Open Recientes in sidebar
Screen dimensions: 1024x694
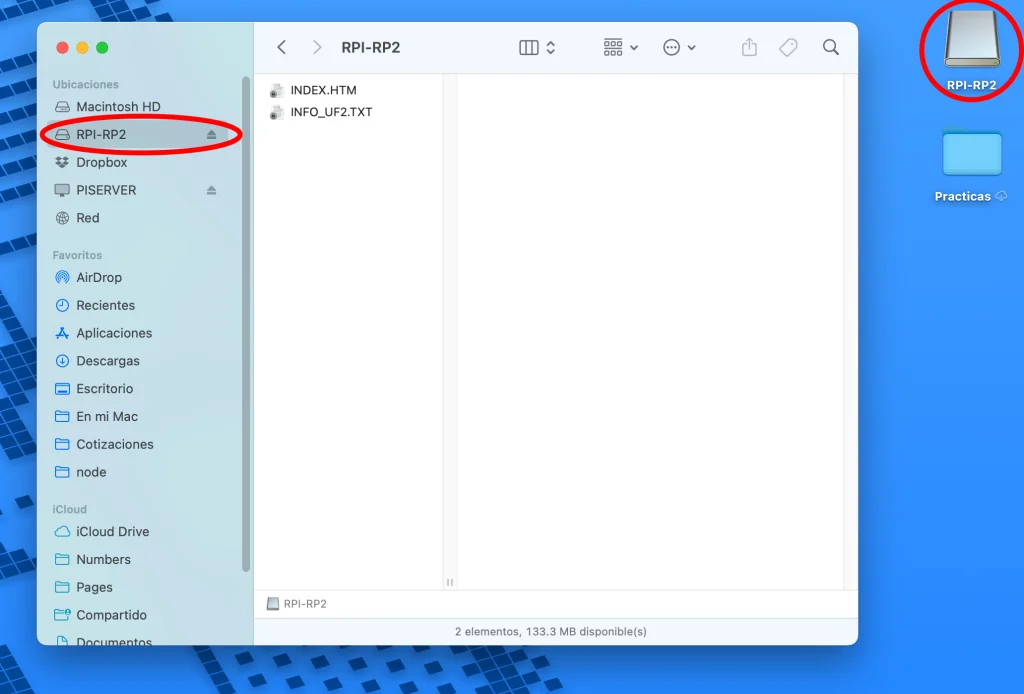pos(140,305)
